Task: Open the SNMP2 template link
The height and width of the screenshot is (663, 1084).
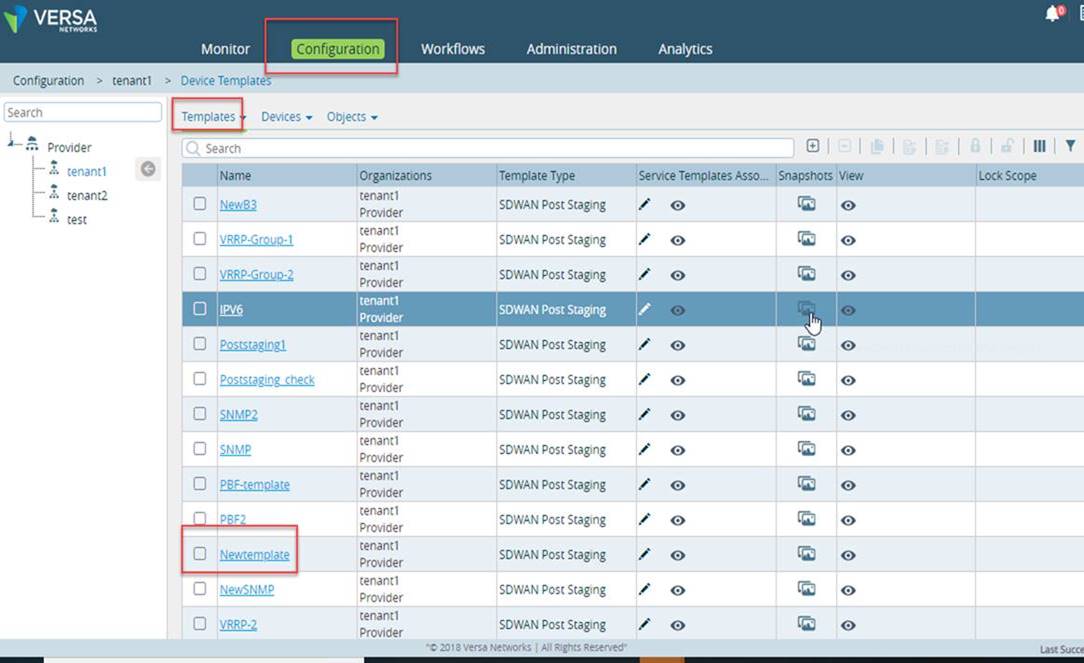Action: (239, 415)
